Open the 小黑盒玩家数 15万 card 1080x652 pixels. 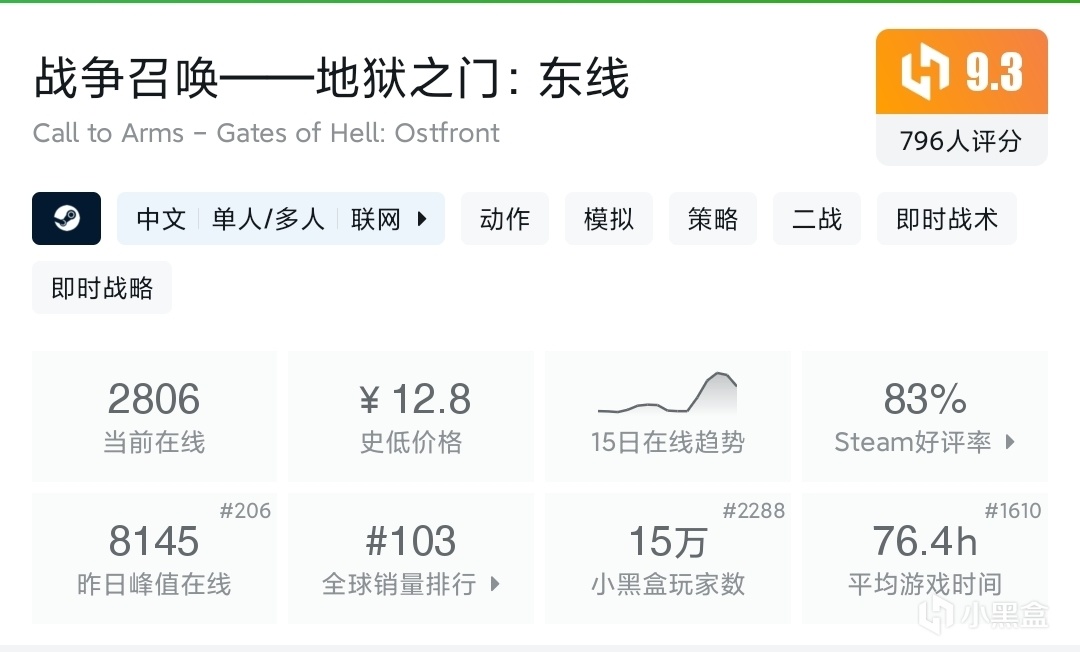(667, 558)
